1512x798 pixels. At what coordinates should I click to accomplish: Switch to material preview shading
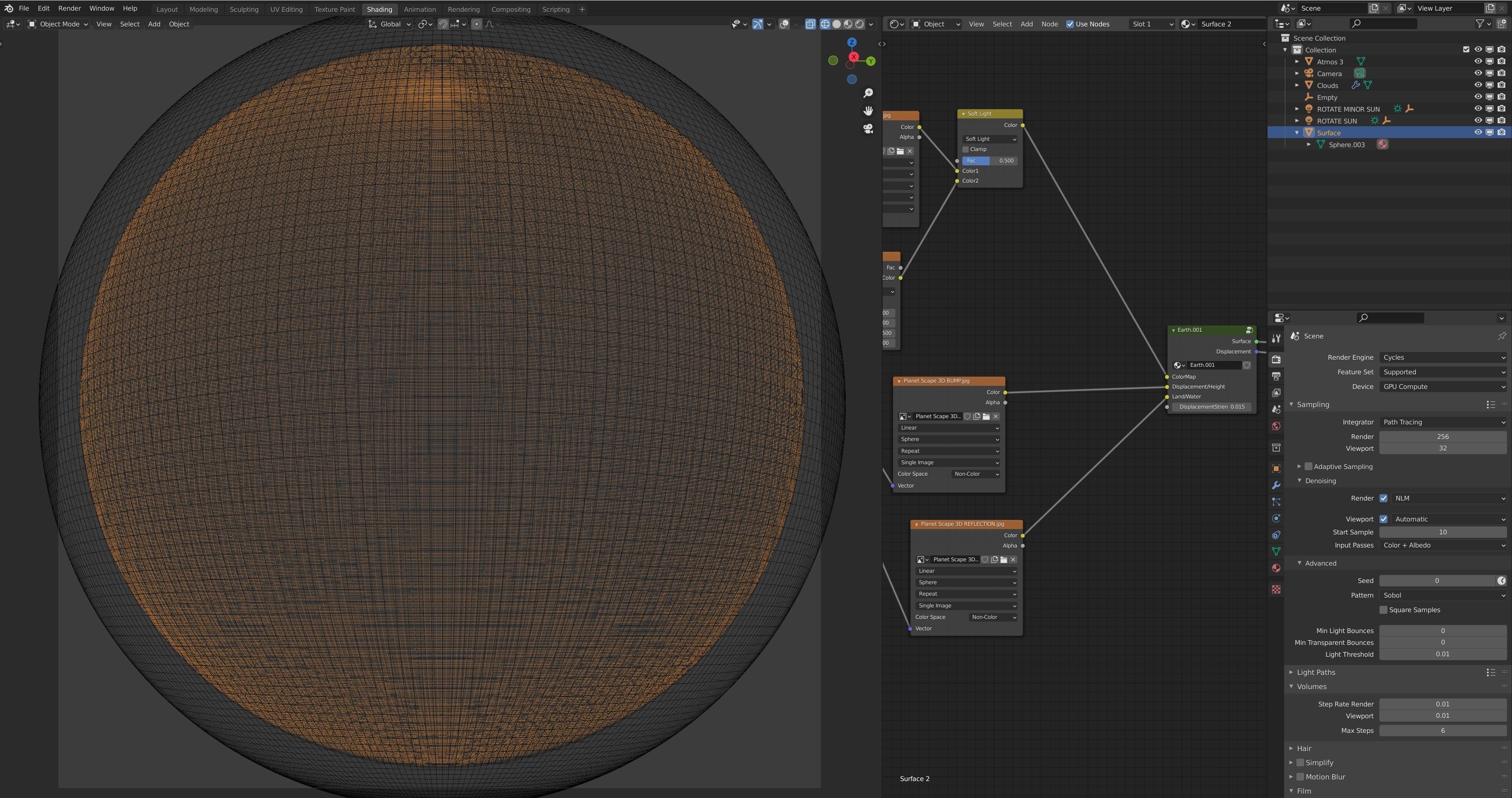coord(848,24)
